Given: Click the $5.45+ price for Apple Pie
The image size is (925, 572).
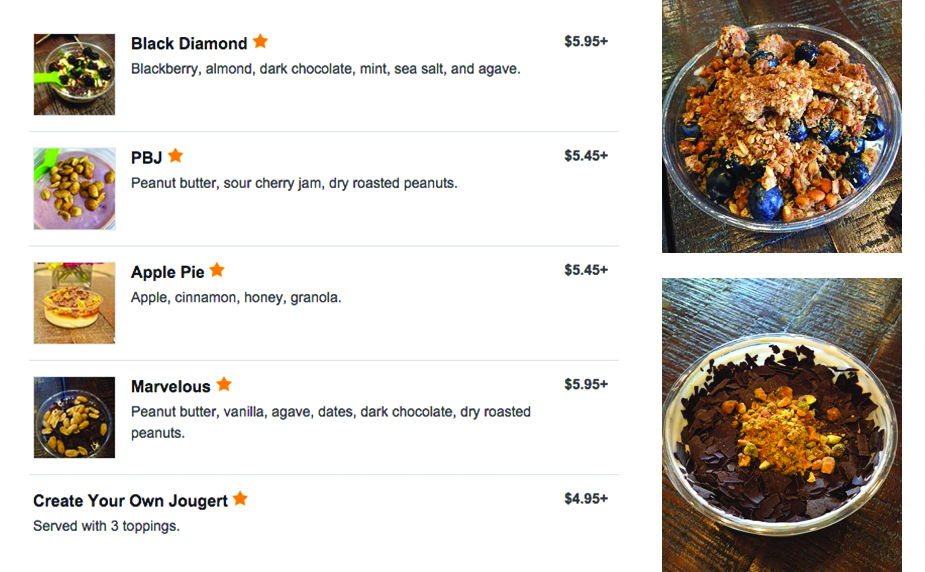Looking at the screenshot, I should pos(586,270).
